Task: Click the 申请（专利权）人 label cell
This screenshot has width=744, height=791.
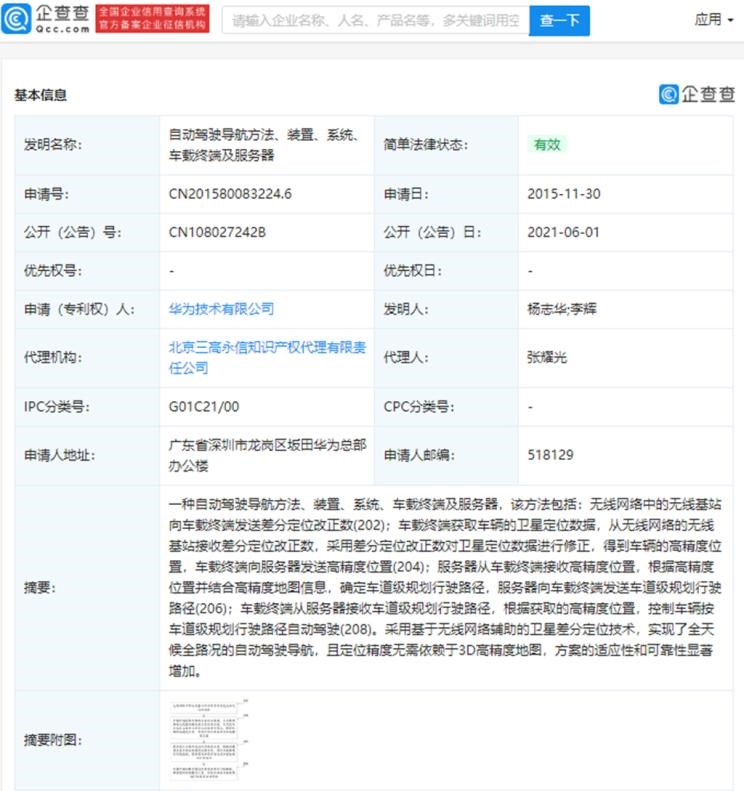Action: click(87, 309)
